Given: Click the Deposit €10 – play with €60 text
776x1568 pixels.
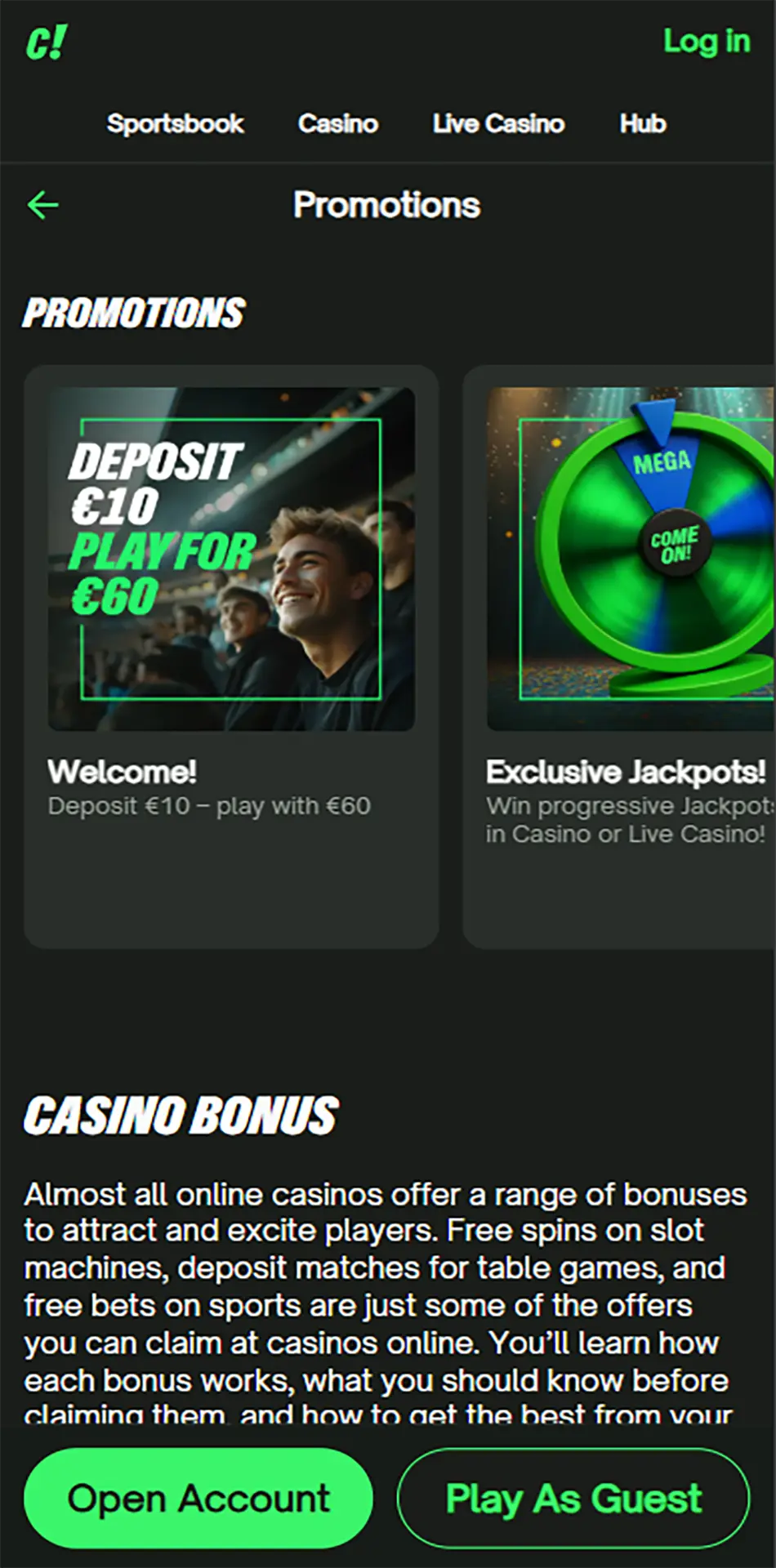Looking at the screenshot, I should click(x=209, y=807).
